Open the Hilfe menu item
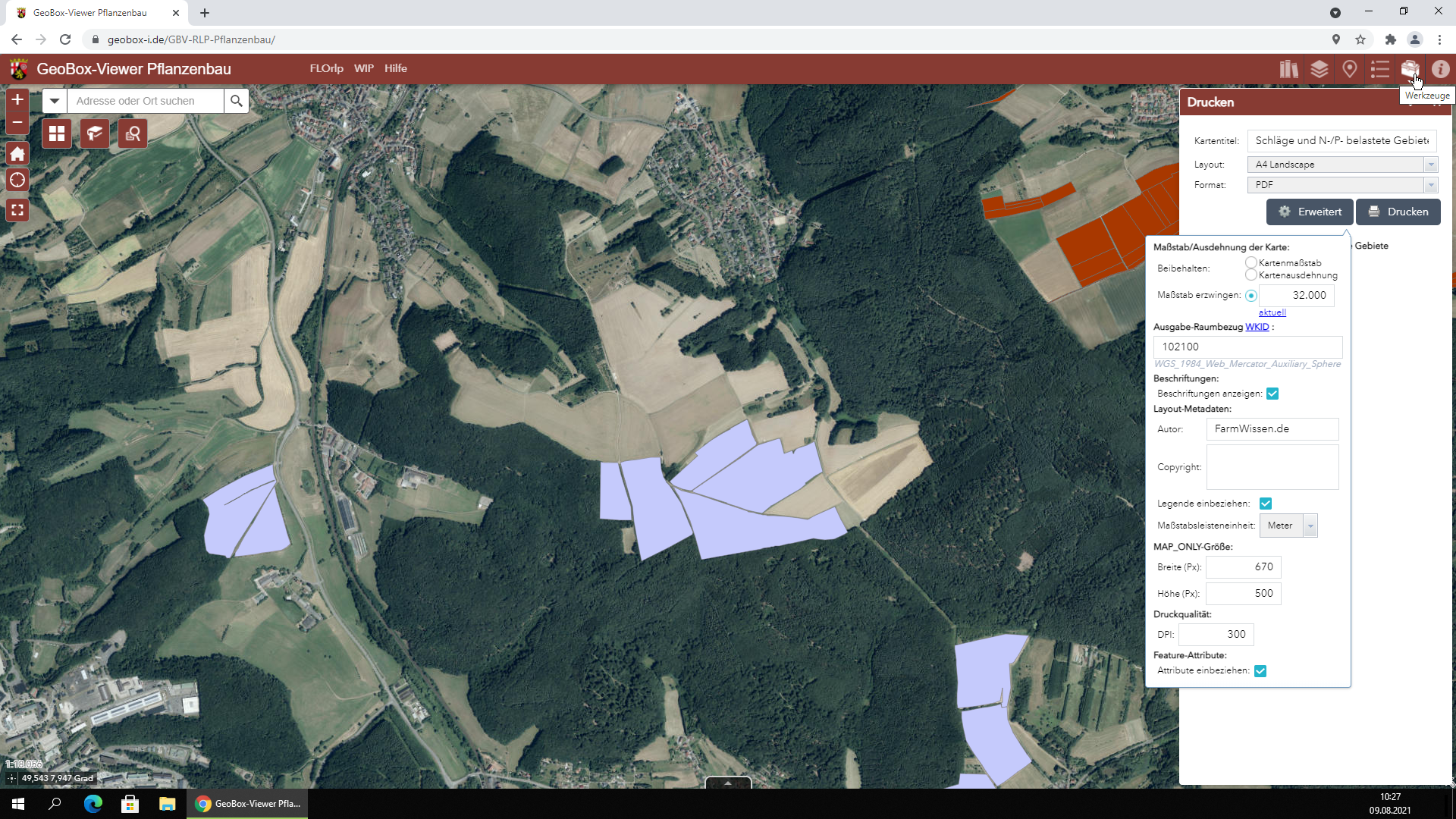 tap(396, 68)
